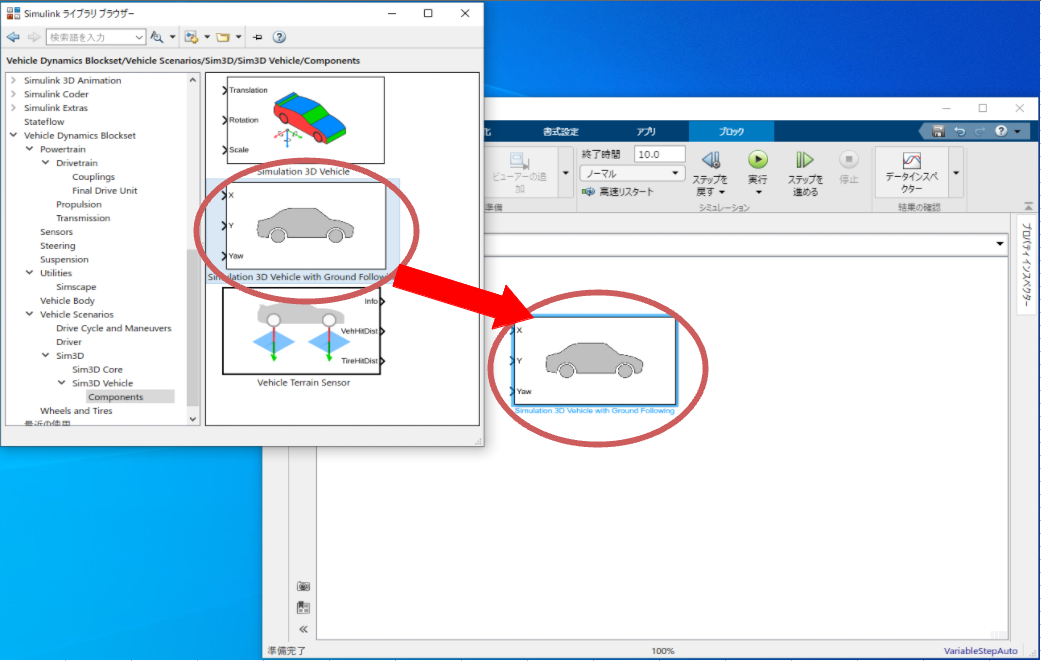The image size is (1041, 661).
Task: Select Vehicle Body in the library tree
Action: click(67, 301)
